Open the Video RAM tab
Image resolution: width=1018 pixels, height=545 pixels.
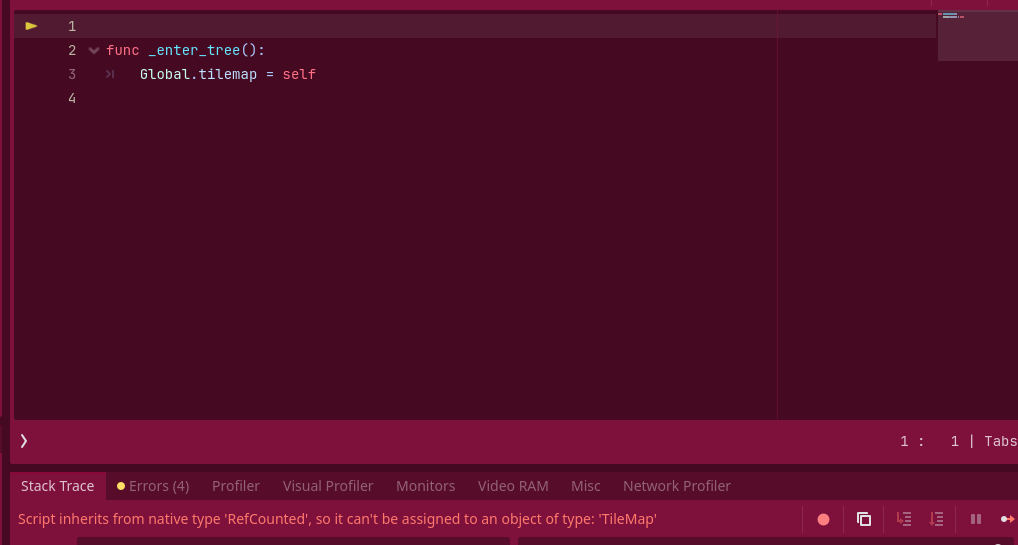pos(513,486)
